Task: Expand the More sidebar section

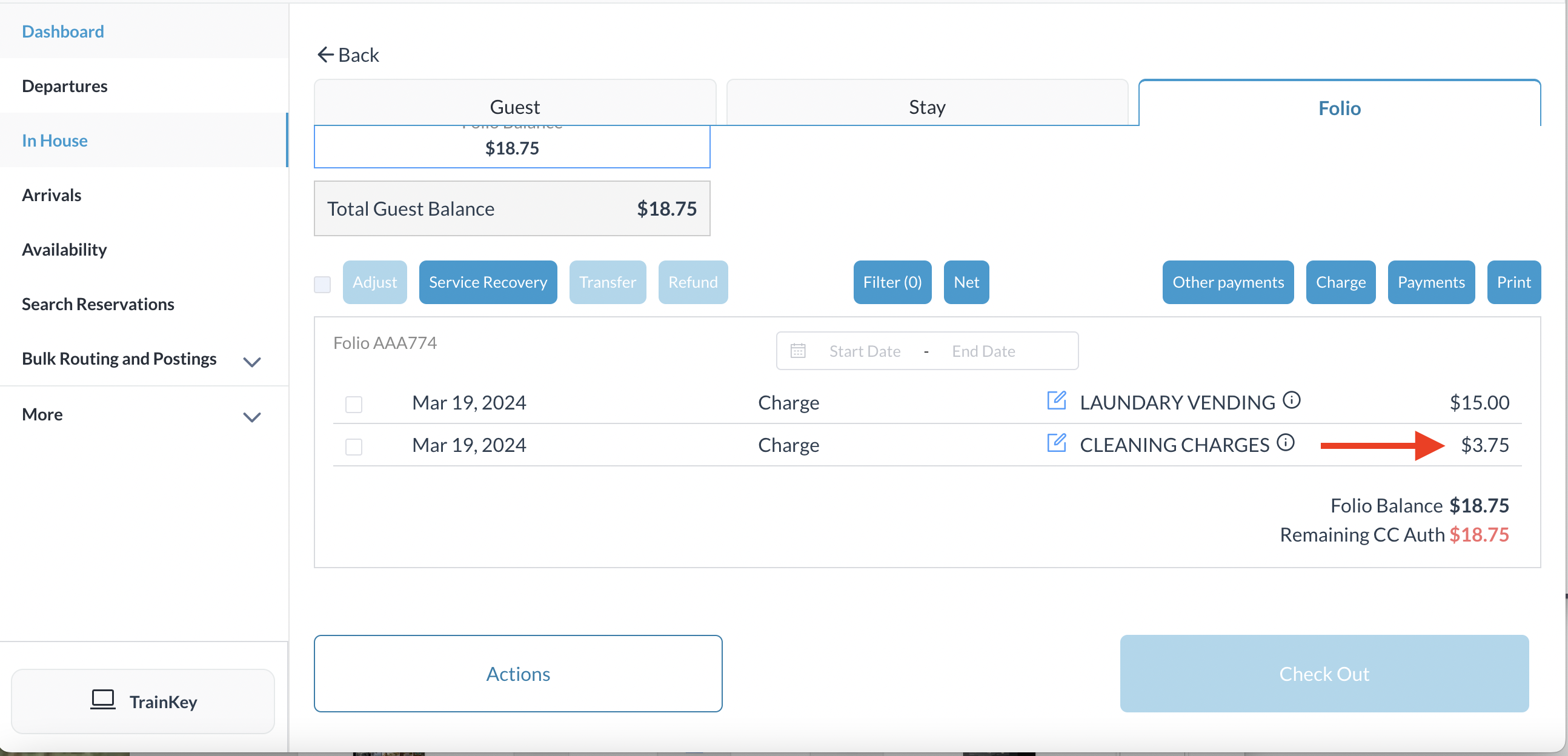Action: click(251, 417)
